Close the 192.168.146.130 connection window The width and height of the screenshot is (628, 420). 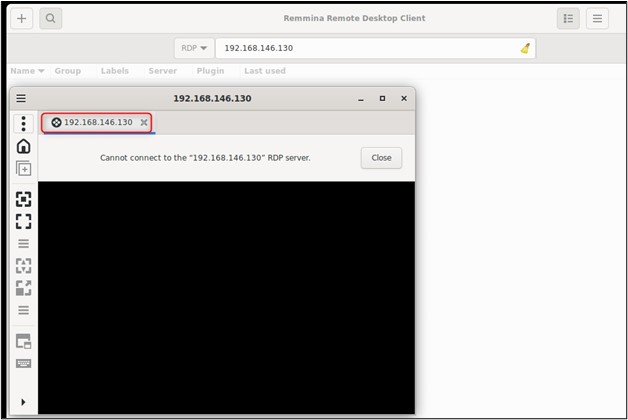(404, 98)
